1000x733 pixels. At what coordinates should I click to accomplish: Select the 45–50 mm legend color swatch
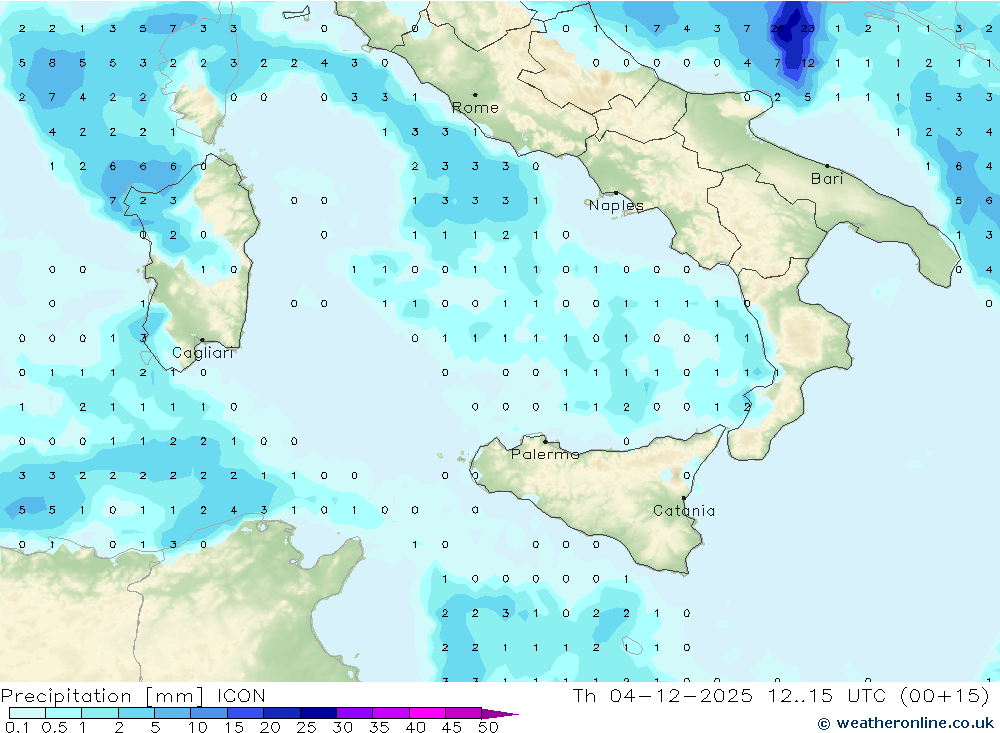464,713
